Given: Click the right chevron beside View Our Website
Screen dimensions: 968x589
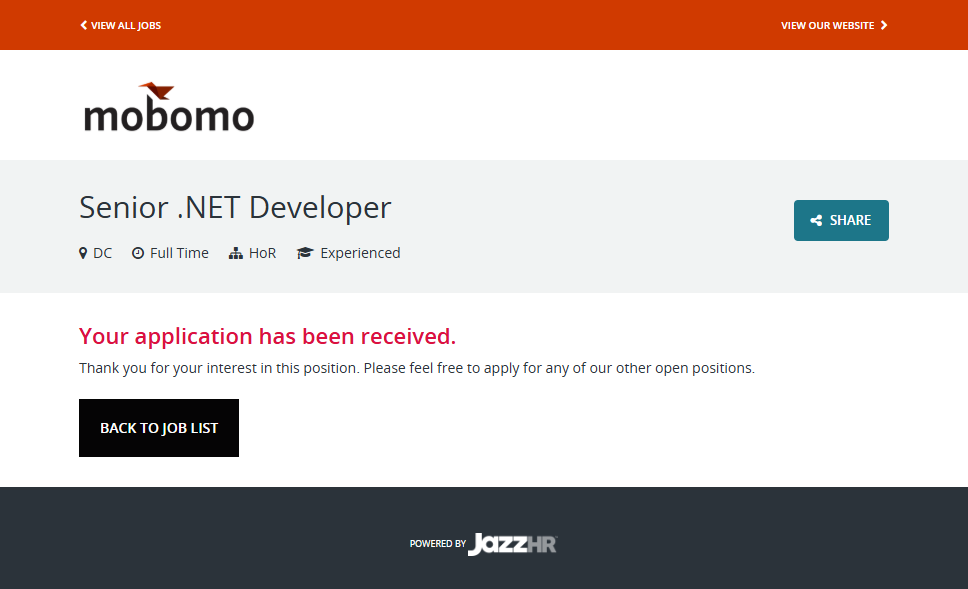Looking at the screenshot, I should pos(884,25).
